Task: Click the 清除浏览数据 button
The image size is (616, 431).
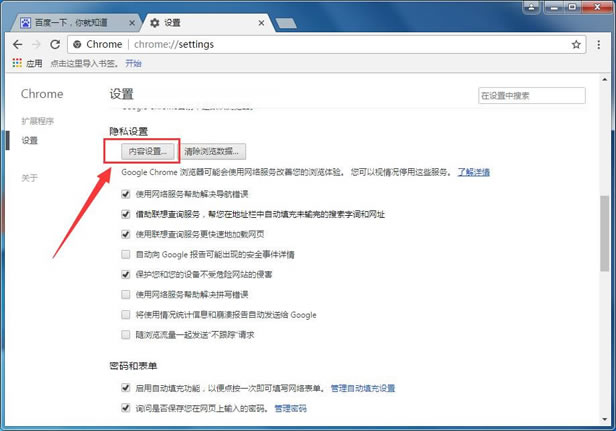Action: [x=213, y=152]
